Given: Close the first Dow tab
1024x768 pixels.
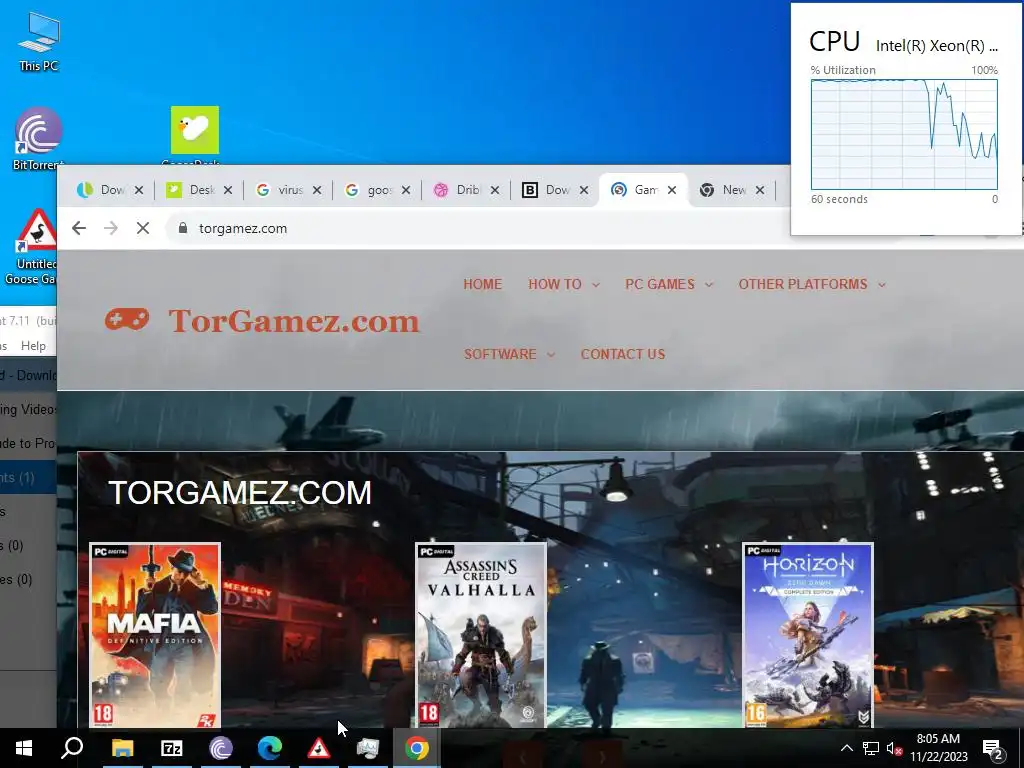Looking at the screenshot, I should click(138, 190).
